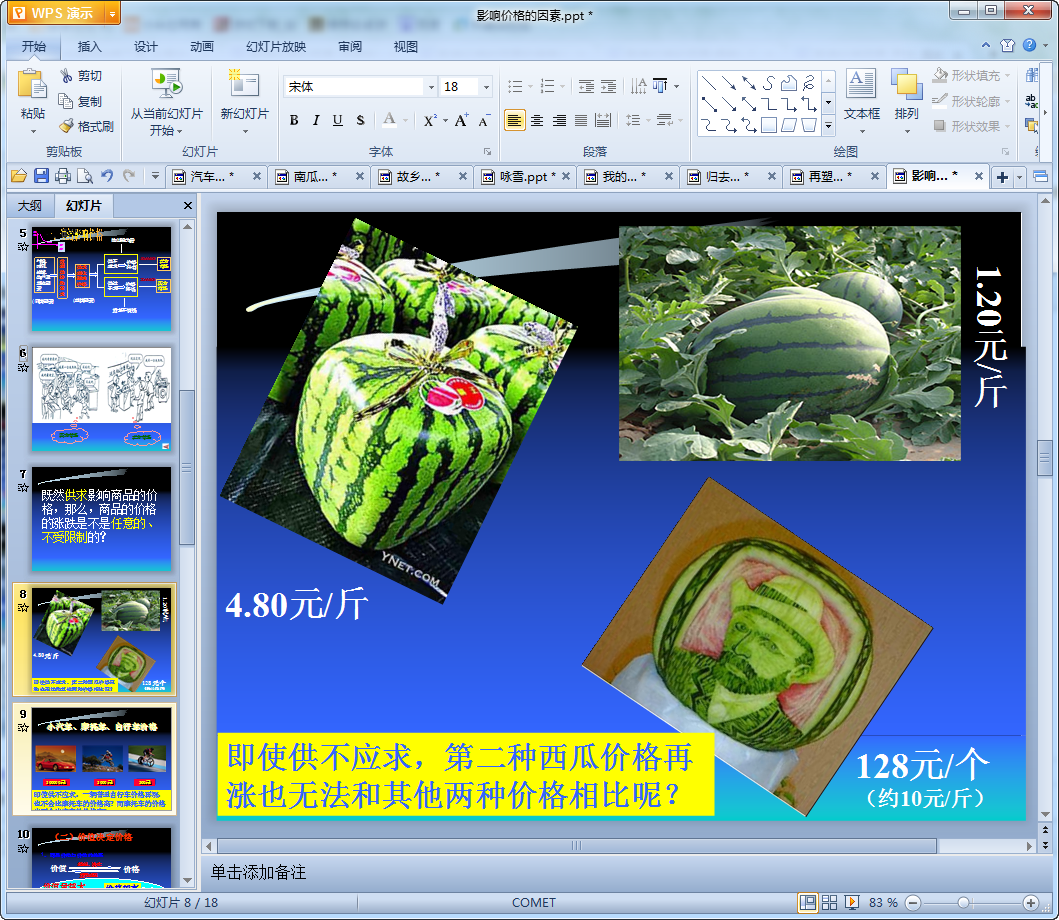Toggle Center alignment button
Image resolution: width=1059 pixels, height=920 pixels.
click(537, 120)
